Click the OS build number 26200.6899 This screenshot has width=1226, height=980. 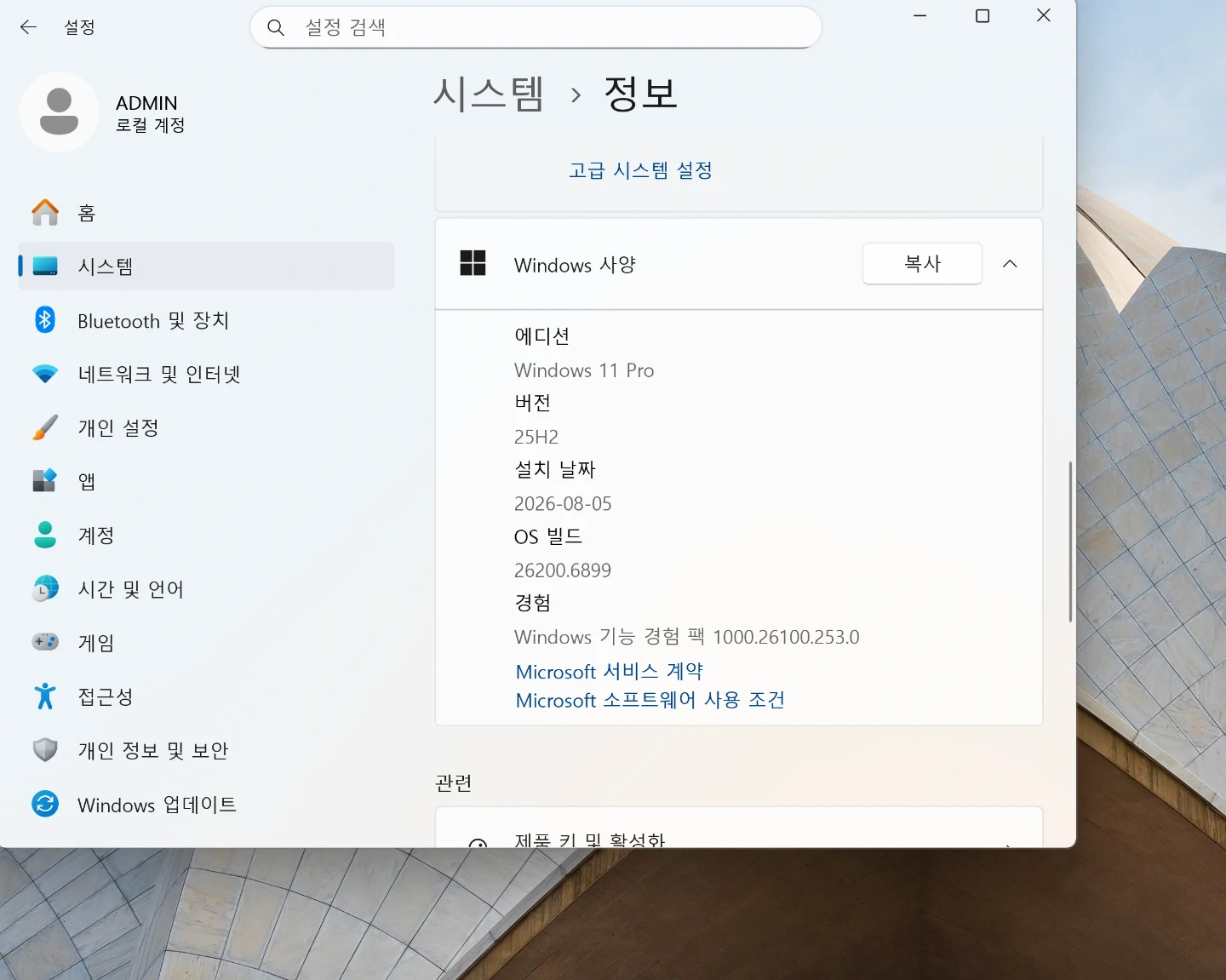point(563,570)
